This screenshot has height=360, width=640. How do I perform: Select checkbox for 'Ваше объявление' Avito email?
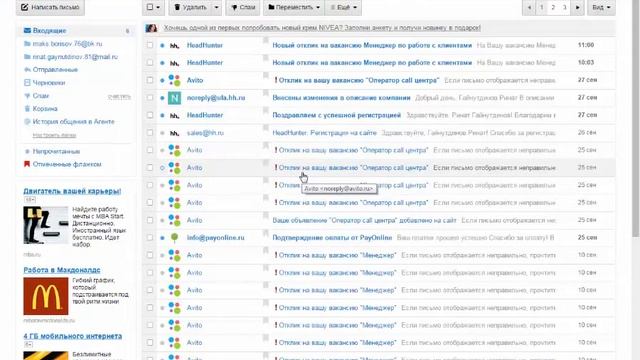click(x=150, y=220)
